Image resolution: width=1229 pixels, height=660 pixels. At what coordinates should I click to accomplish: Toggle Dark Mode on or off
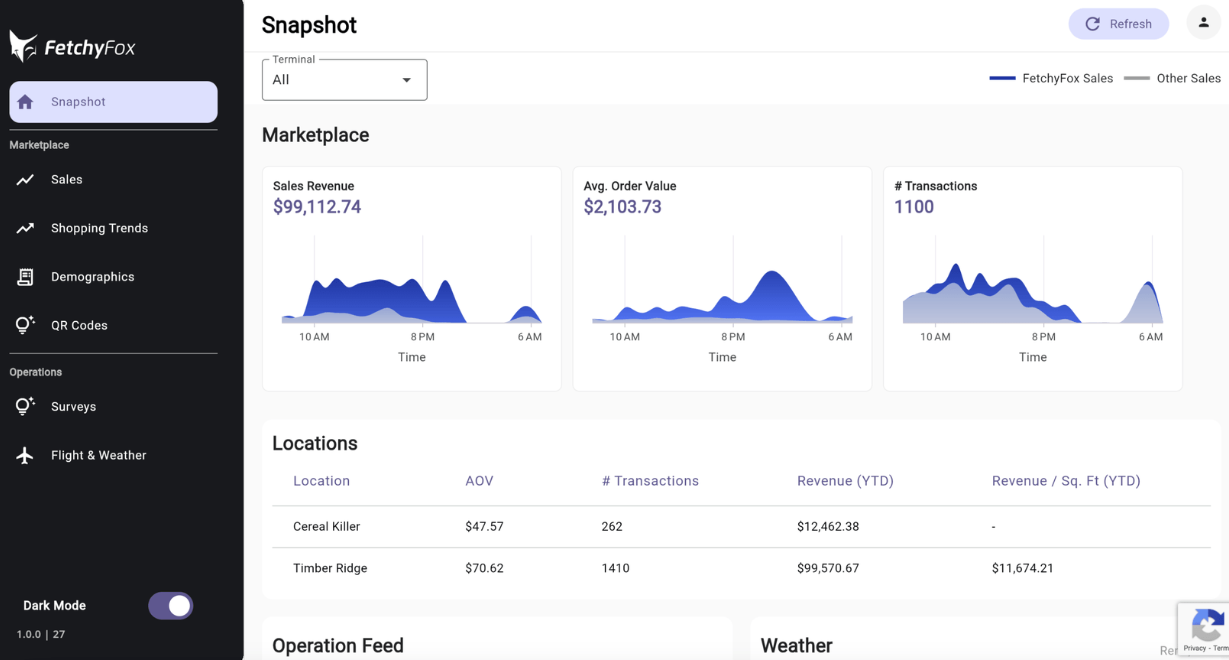(171, 605)
